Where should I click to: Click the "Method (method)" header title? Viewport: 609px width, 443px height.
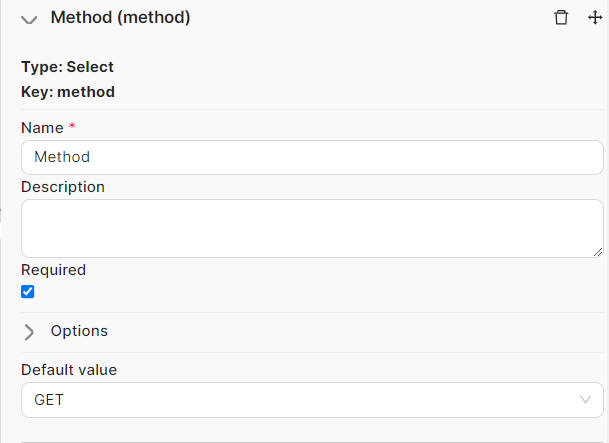pos(120,18)
